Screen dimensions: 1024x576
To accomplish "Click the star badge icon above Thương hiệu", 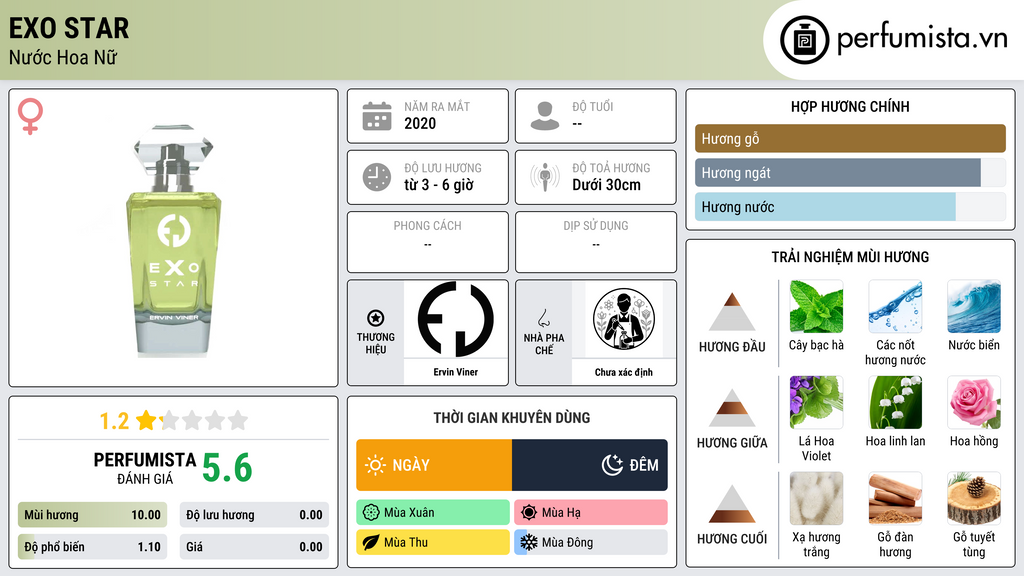I will point(376,318).
